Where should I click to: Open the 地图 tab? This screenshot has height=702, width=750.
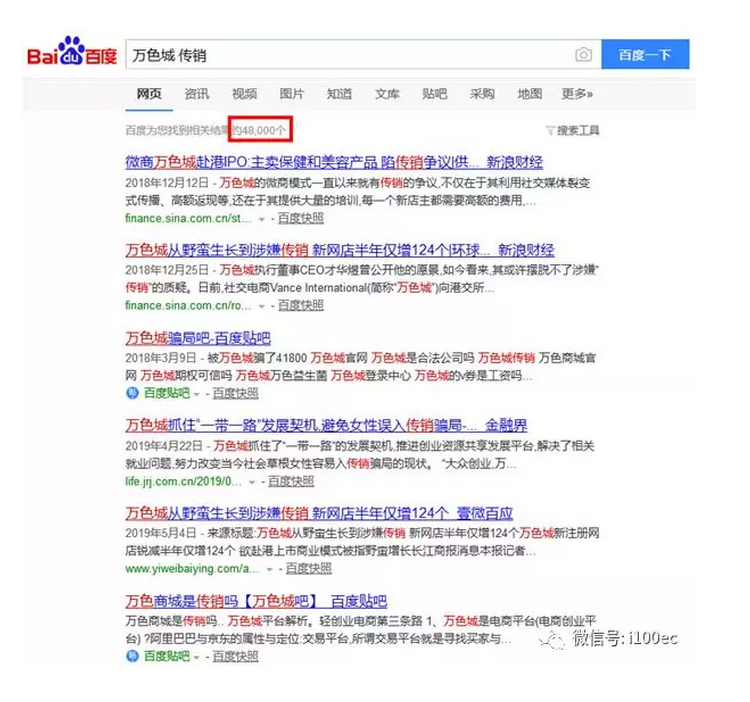(x=529, y=94)
